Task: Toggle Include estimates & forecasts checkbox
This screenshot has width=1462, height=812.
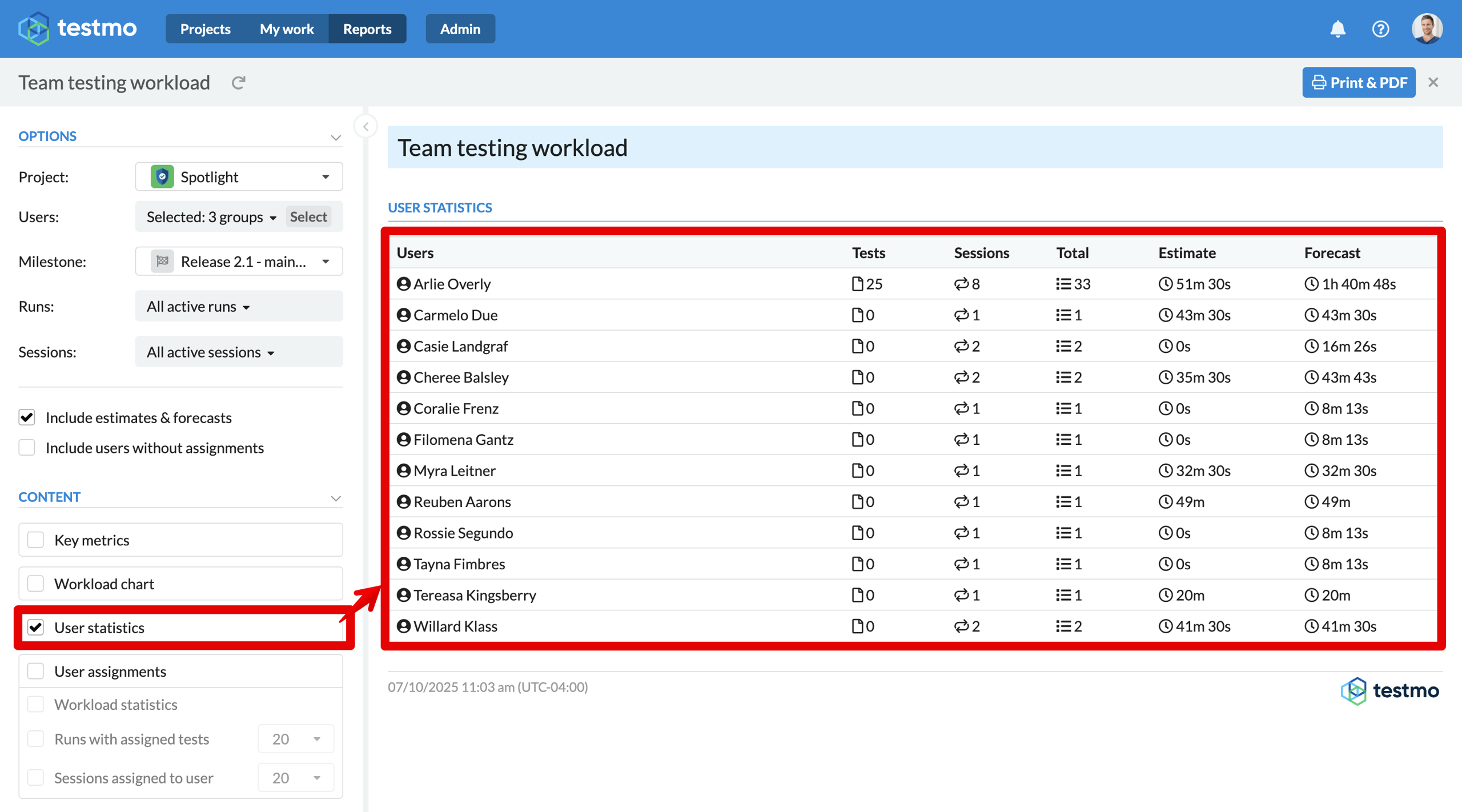Action: pos(27,417)
